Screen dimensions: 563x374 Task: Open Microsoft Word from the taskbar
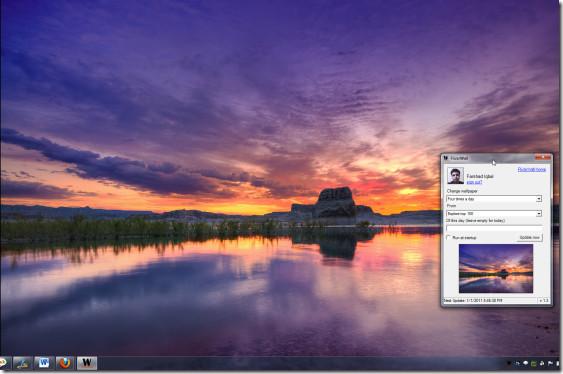click(44, 363)
